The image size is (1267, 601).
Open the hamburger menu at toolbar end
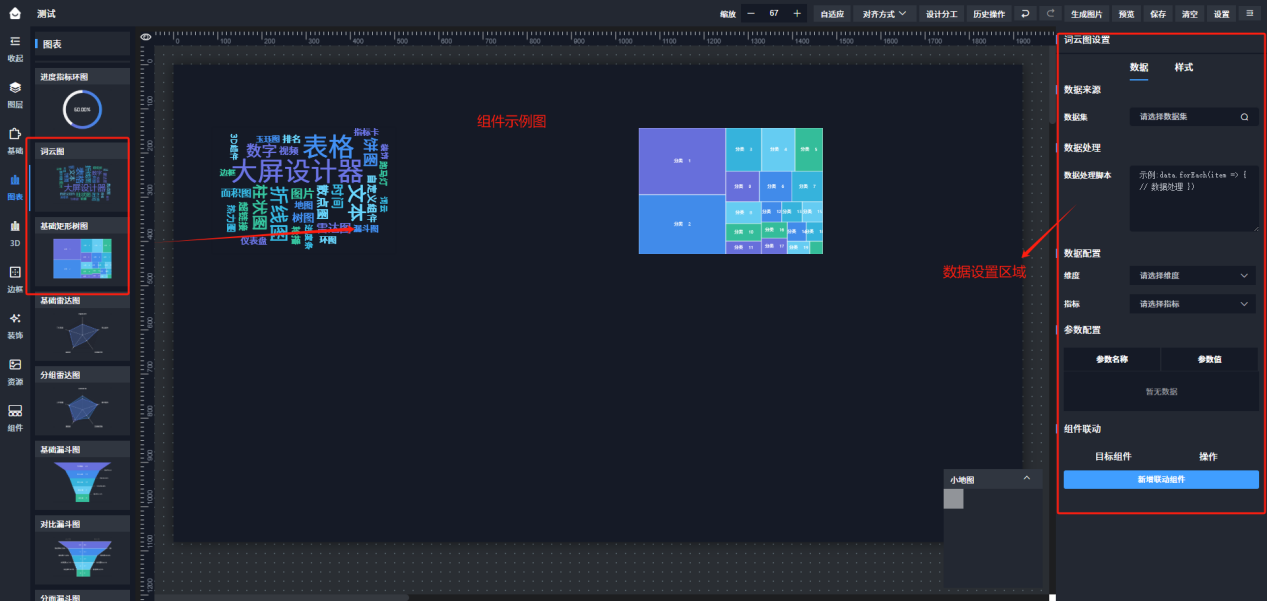pos(1250,14)
